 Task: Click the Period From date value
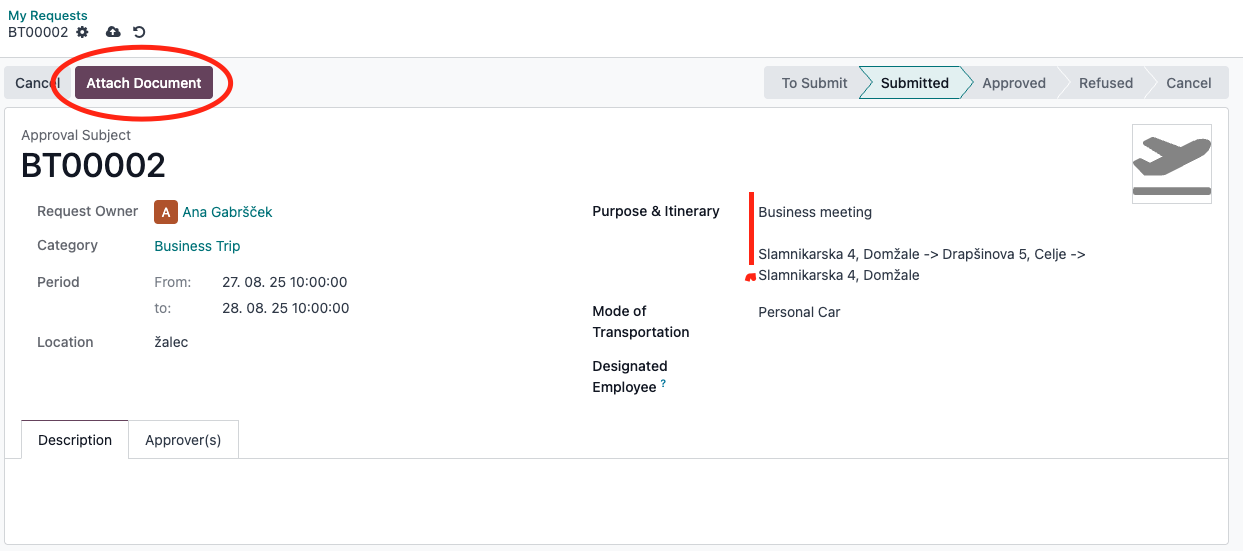[284, 282]
